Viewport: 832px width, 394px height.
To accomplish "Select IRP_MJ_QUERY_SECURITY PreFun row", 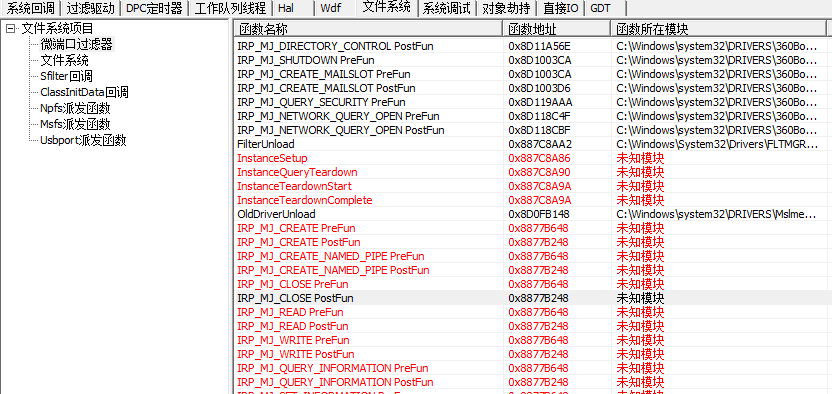I will pos(530,102).
